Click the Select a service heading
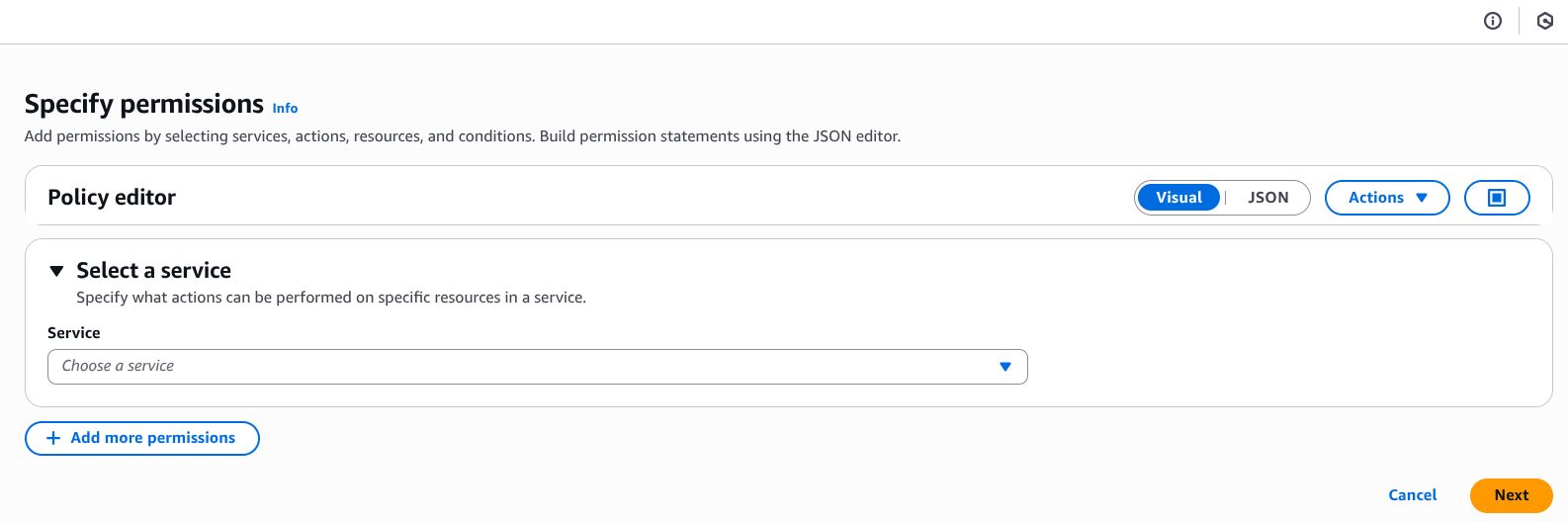1568x522 pixels. [153, 271]
